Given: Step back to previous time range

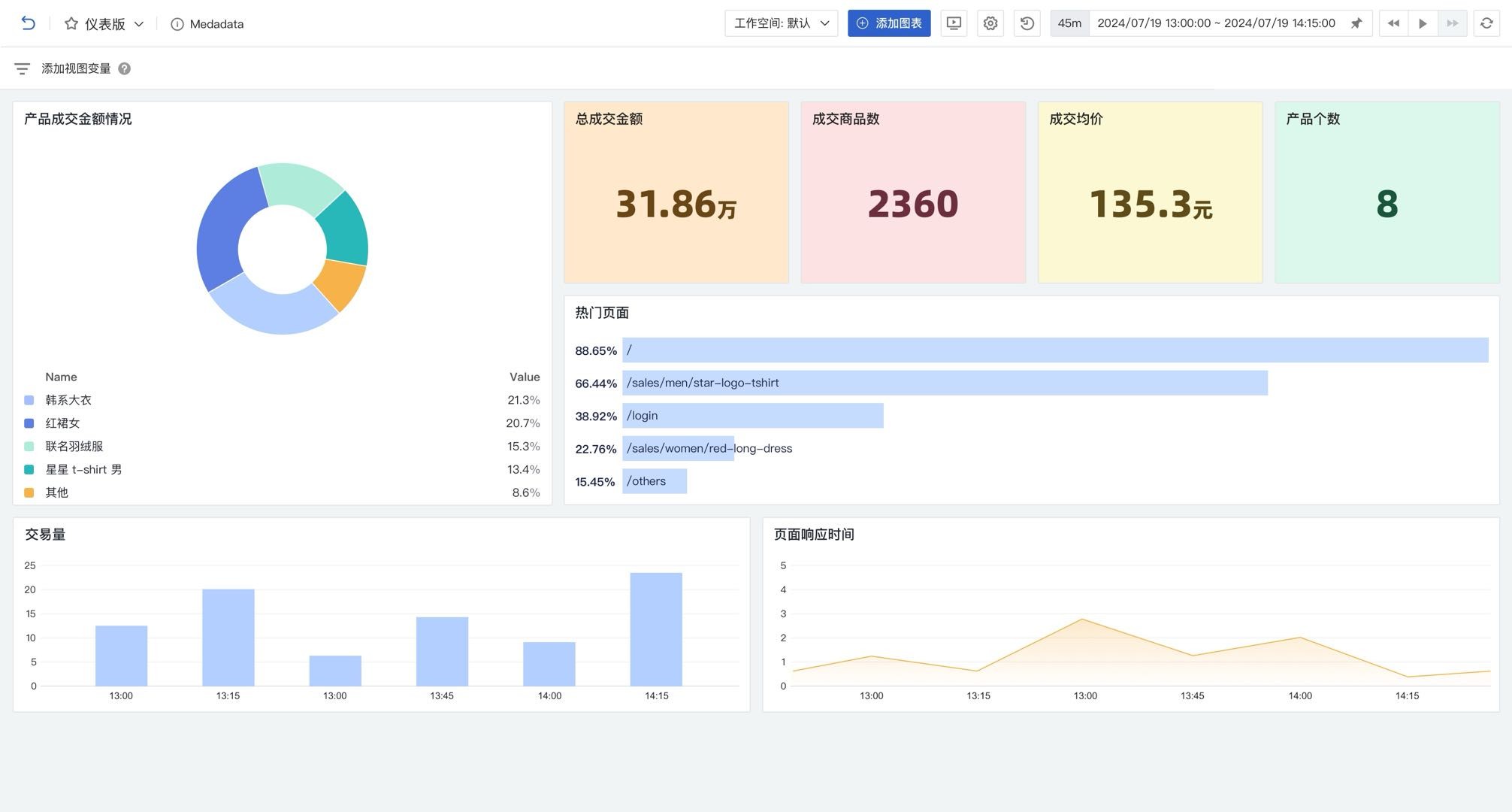Looking at the screenshot, I should pyautogui.click(x=1393, y=23).
